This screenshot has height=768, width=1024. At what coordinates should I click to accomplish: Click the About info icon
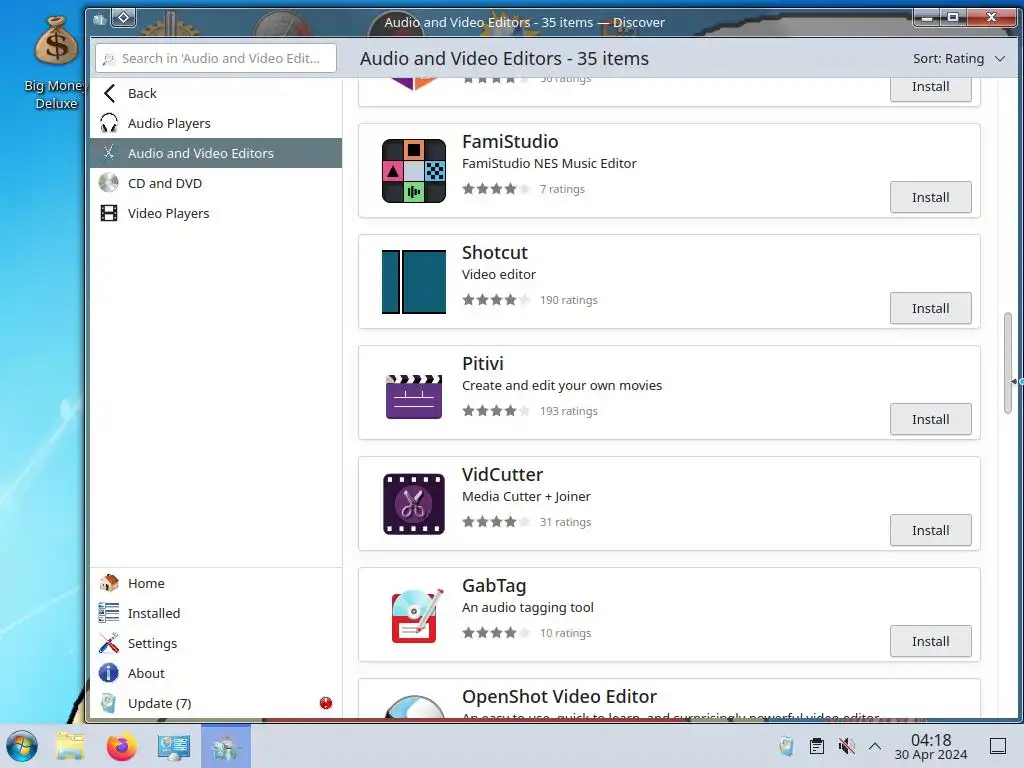pos(108,673)
